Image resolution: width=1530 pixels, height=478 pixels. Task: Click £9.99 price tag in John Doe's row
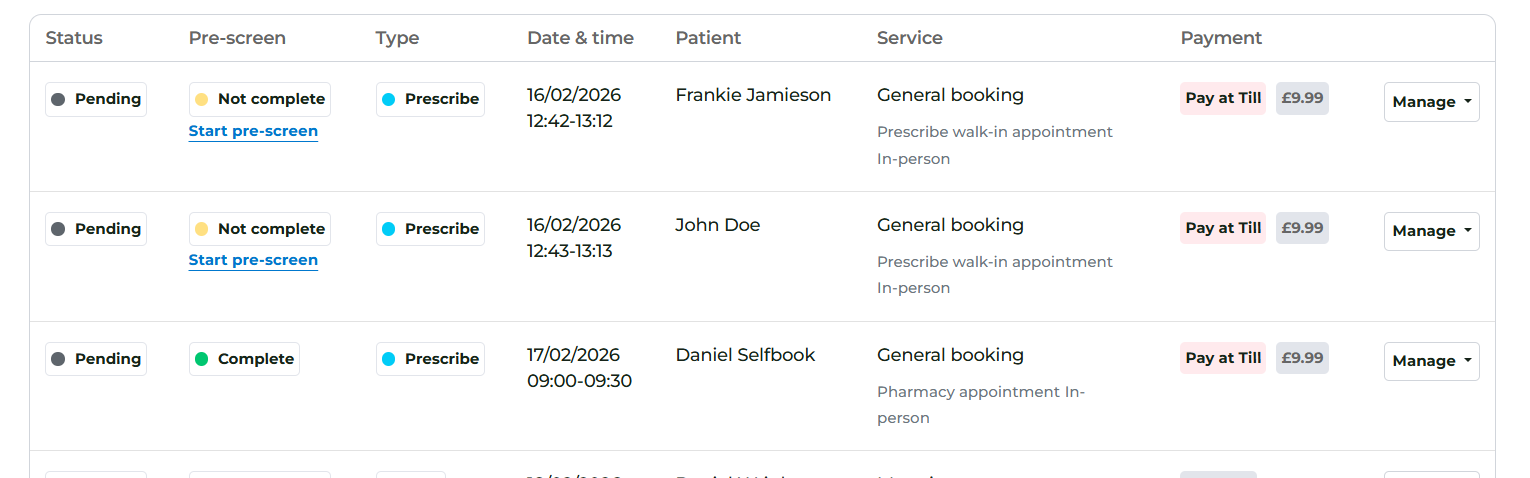pos(1302,228)
